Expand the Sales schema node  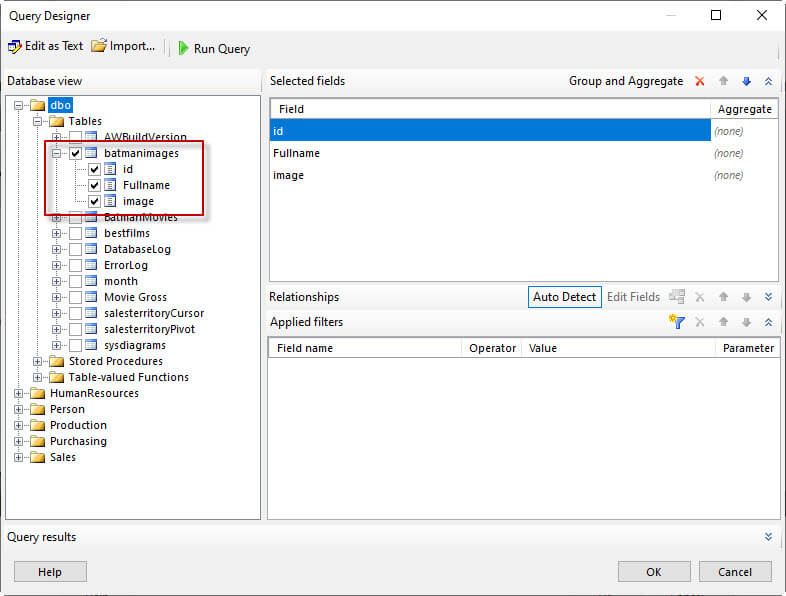pos(19,458)
